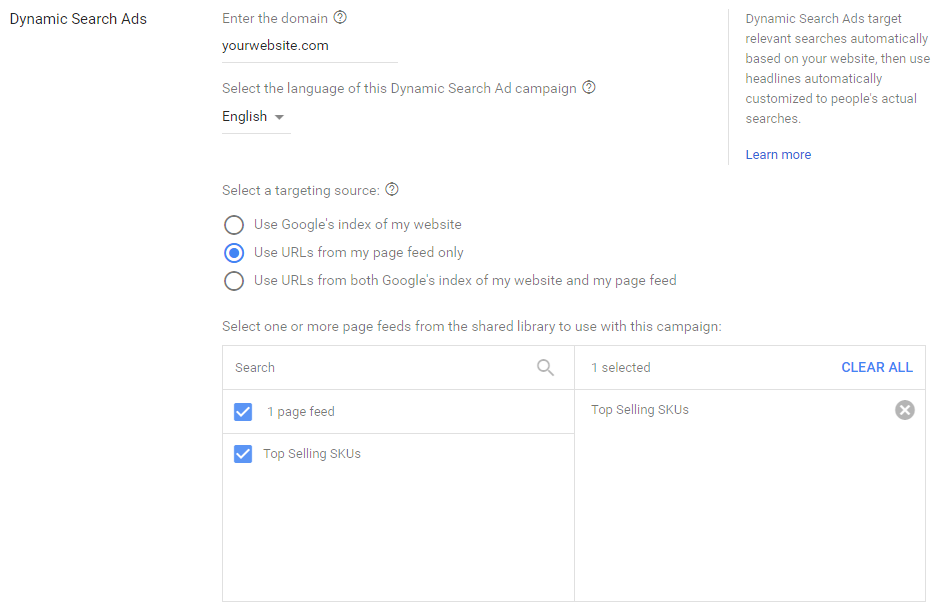This screenshot has height=608, width=932.
Task: Click help icon next to campaign language label
Action: tap(589, 88)
